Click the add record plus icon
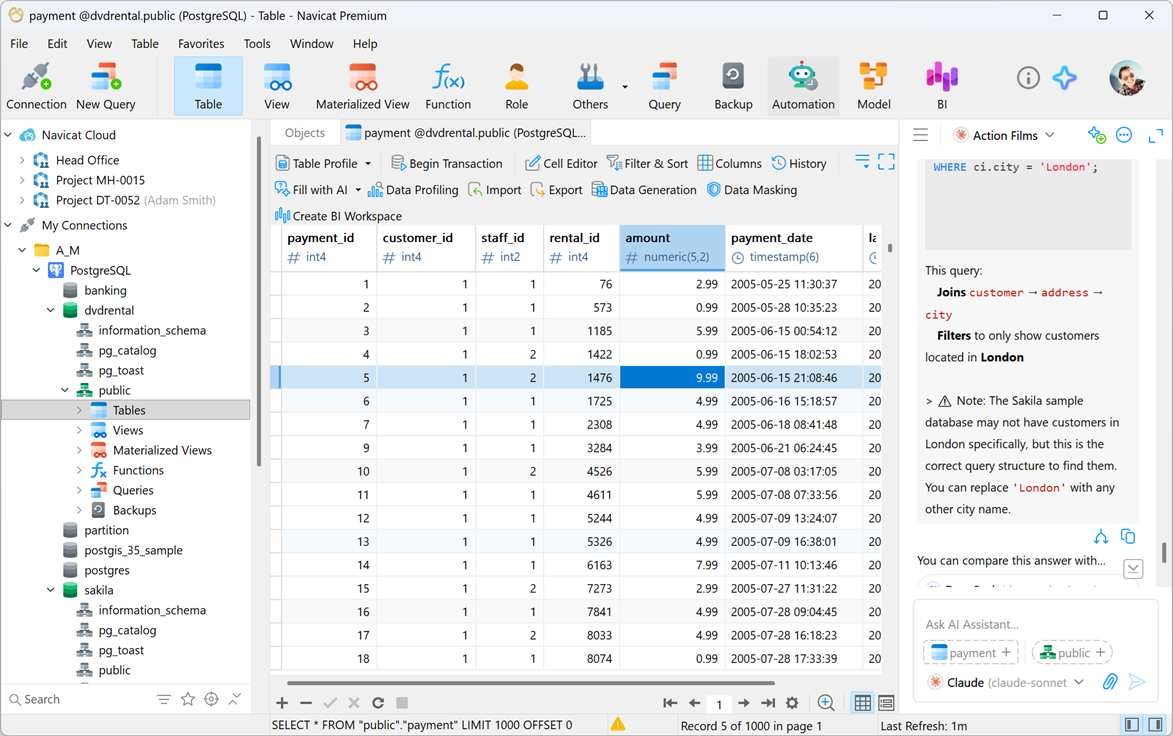This screenshot has width=1173, height=736. click(x=282, y=702)
